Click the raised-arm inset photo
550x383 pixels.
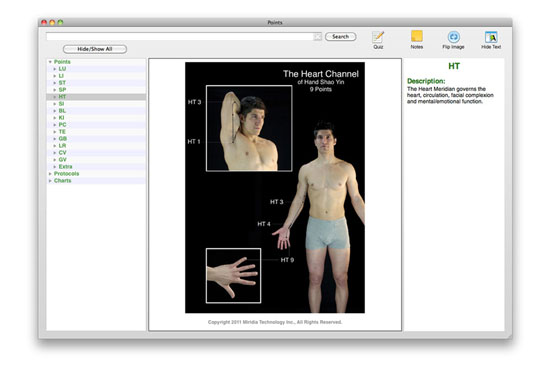click(249, 128)
